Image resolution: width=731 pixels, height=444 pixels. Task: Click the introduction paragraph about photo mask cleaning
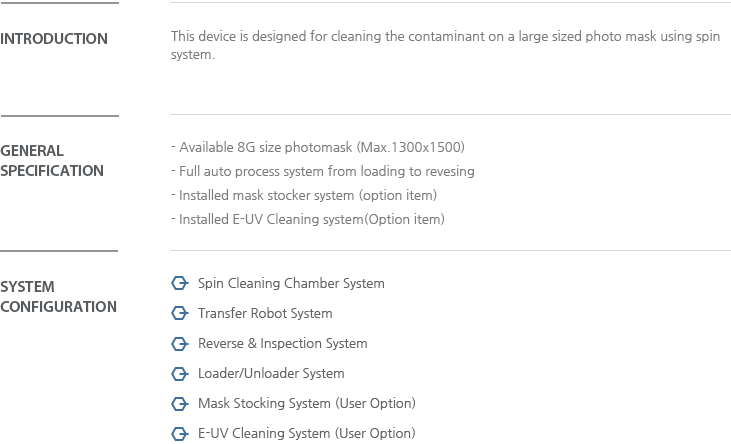pos(445,45)
